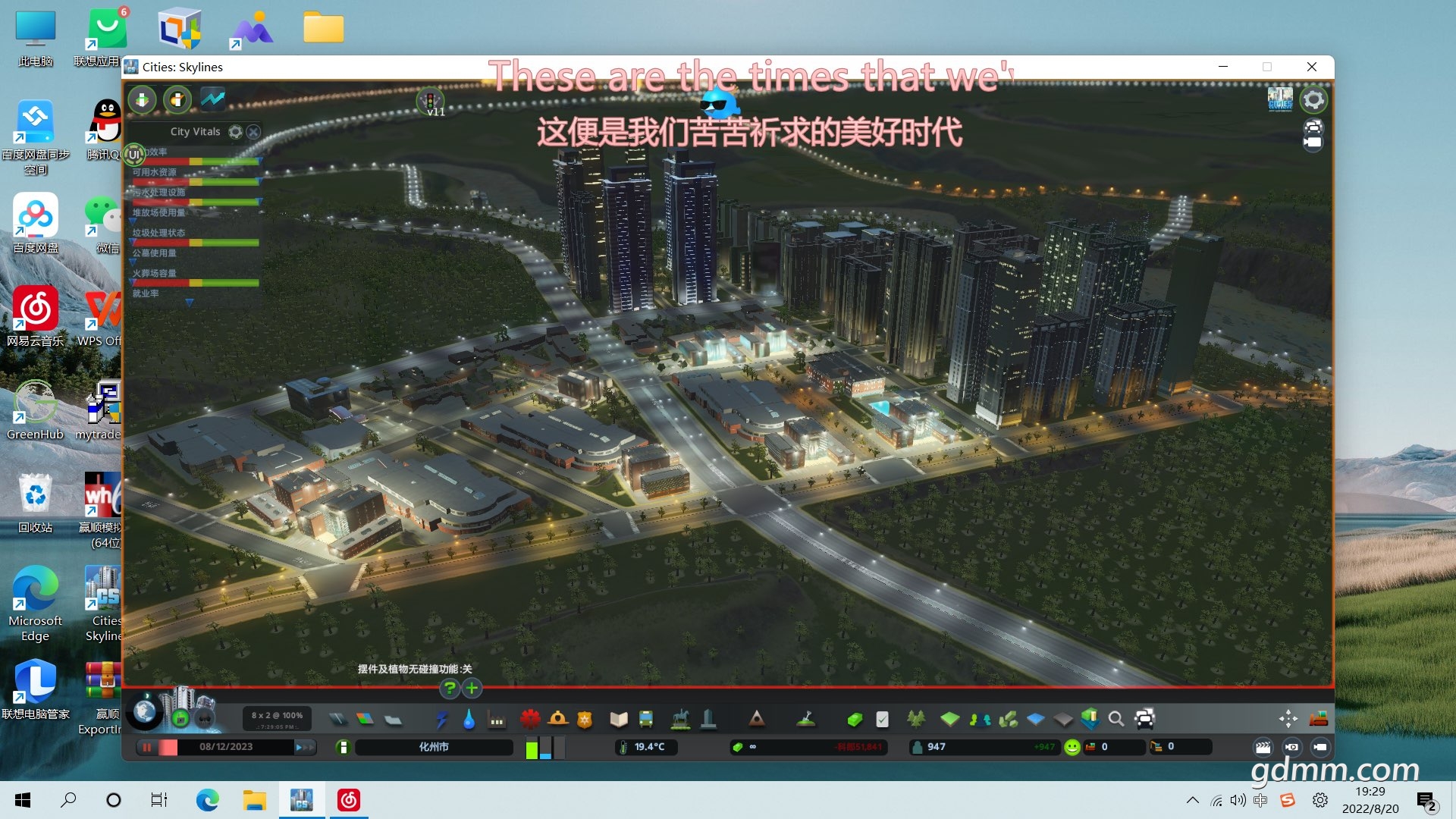Open the statistics graph mod button
This screenshot has height=819, width=1456.
point(213,99)
